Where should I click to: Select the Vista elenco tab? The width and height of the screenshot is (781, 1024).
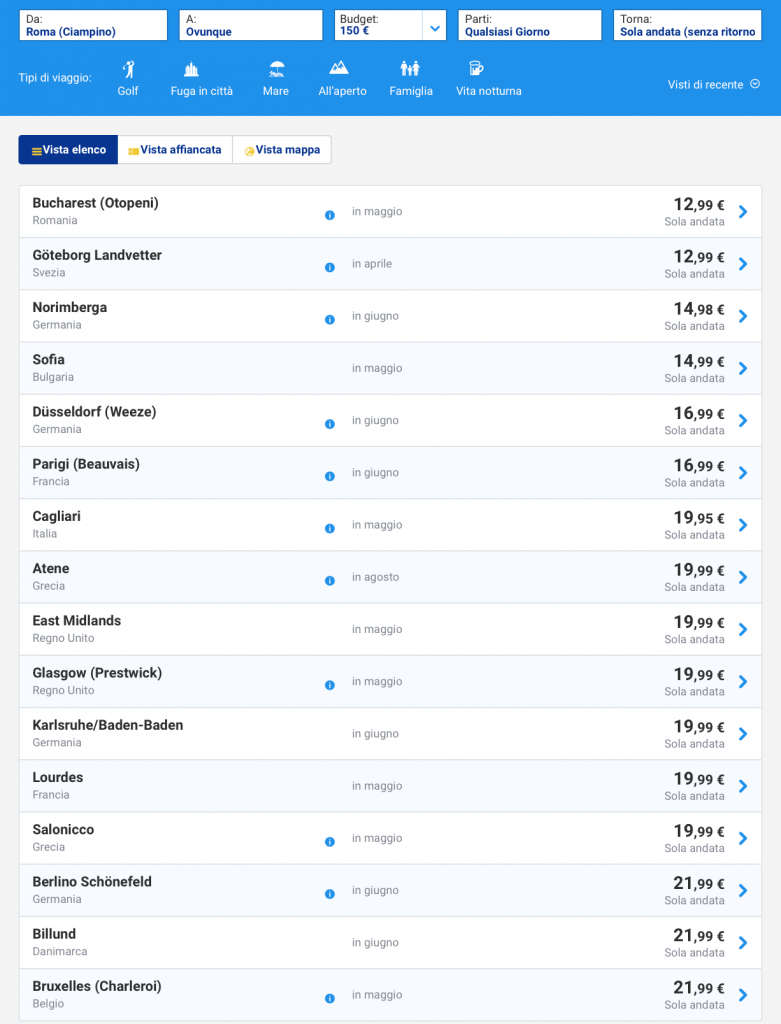point(69,150)
